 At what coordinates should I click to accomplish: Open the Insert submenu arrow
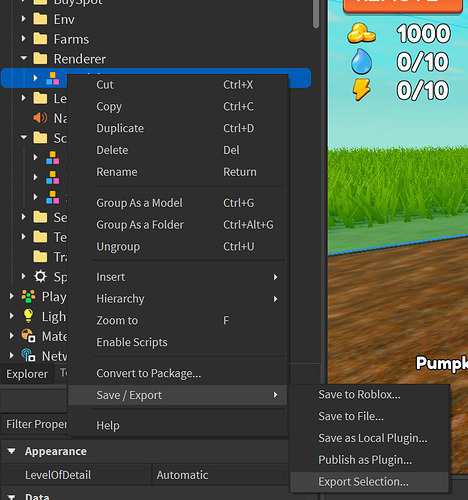click(x=275, y=277)
